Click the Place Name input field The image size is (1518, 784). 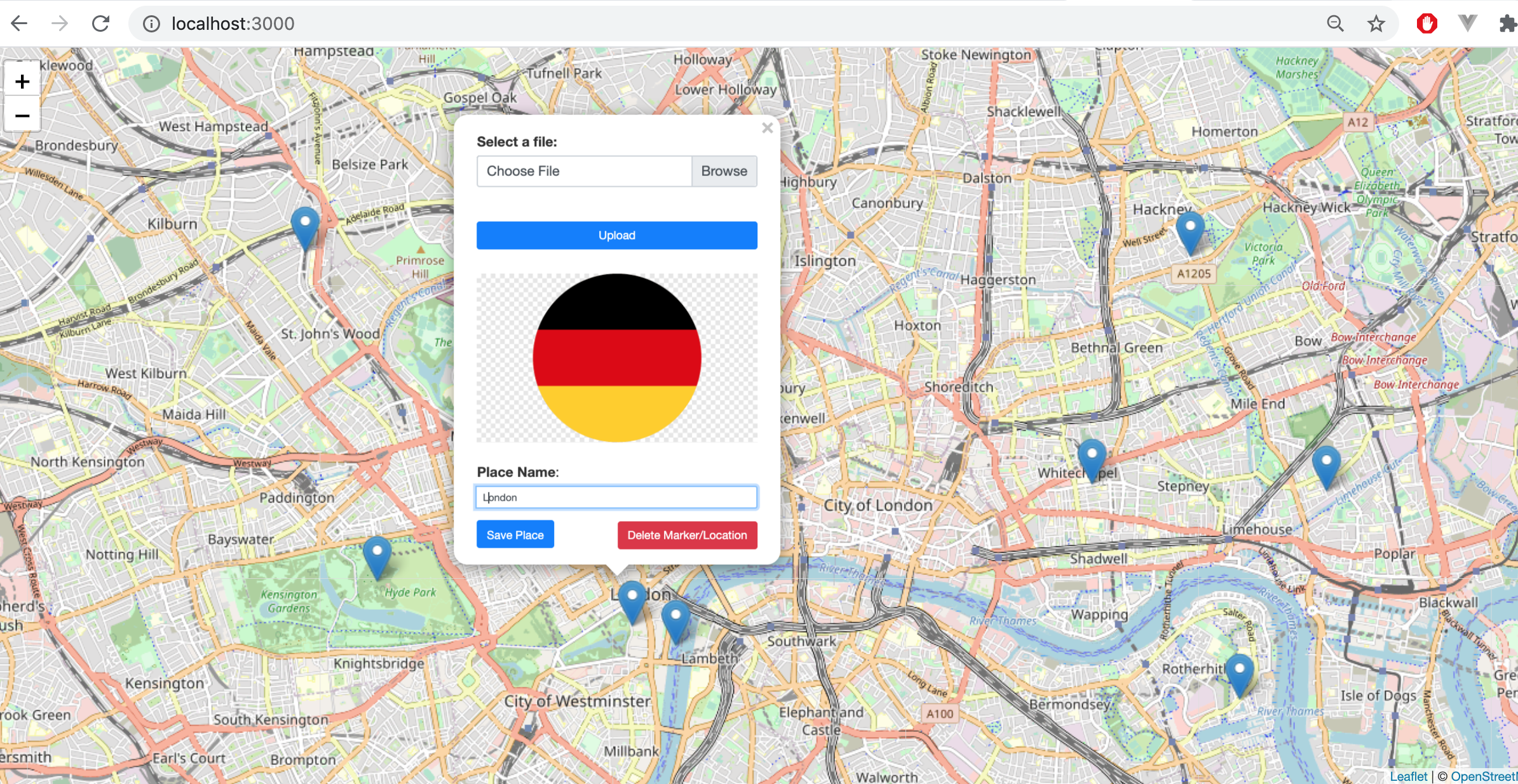coord(616,497)
